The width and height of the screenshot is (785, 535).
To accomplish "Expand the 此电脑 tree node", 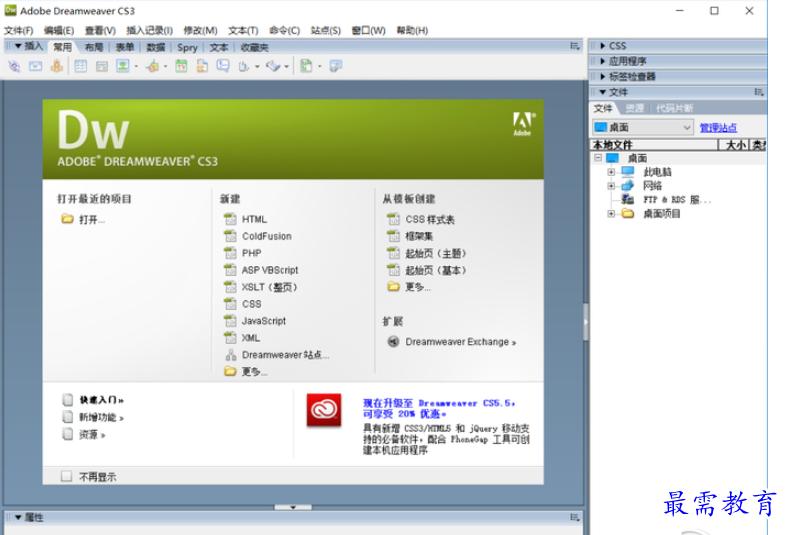I will point(611,172).
